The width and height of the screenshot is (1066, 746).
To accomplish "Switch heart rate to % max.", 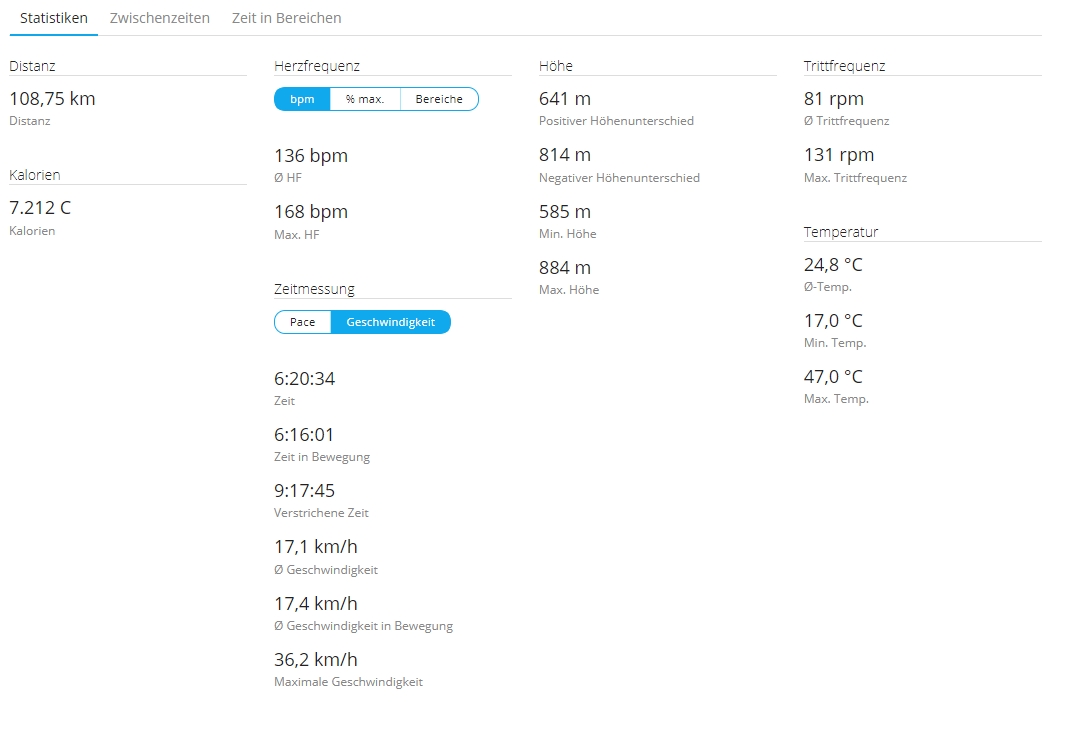I will [x=365, y=99].
